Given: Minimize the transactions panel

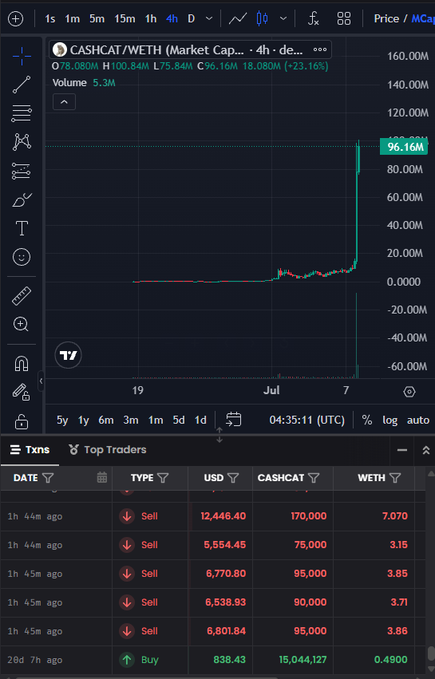Looking at the screenshot, I should tap(402, 450).
